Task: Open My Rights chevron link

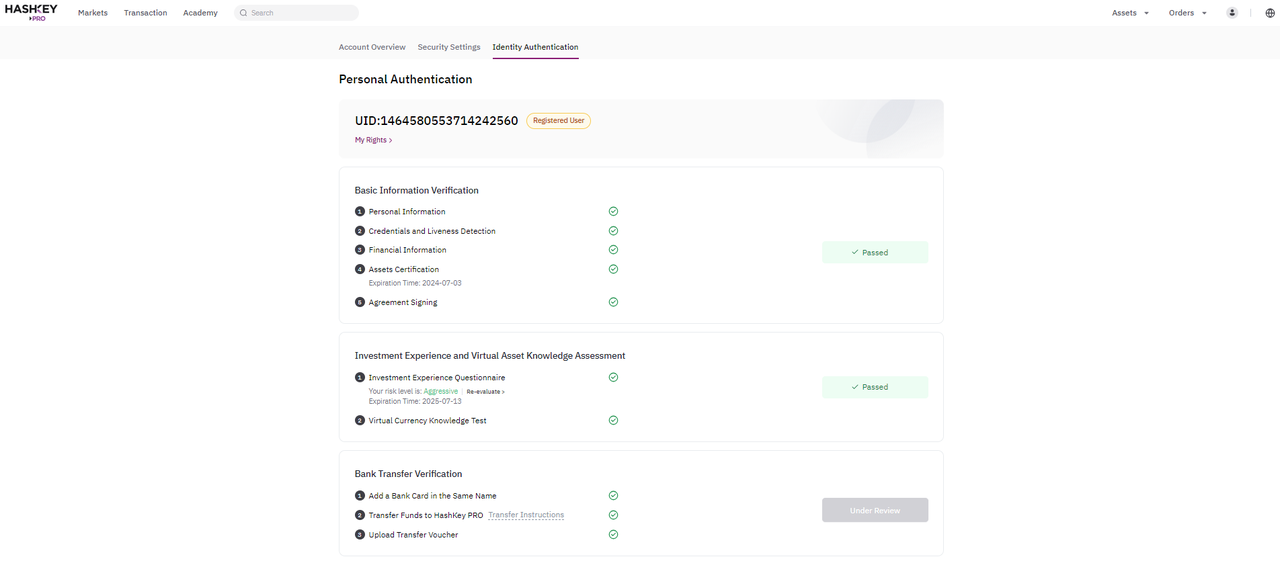Action: (x=373, y=140)
